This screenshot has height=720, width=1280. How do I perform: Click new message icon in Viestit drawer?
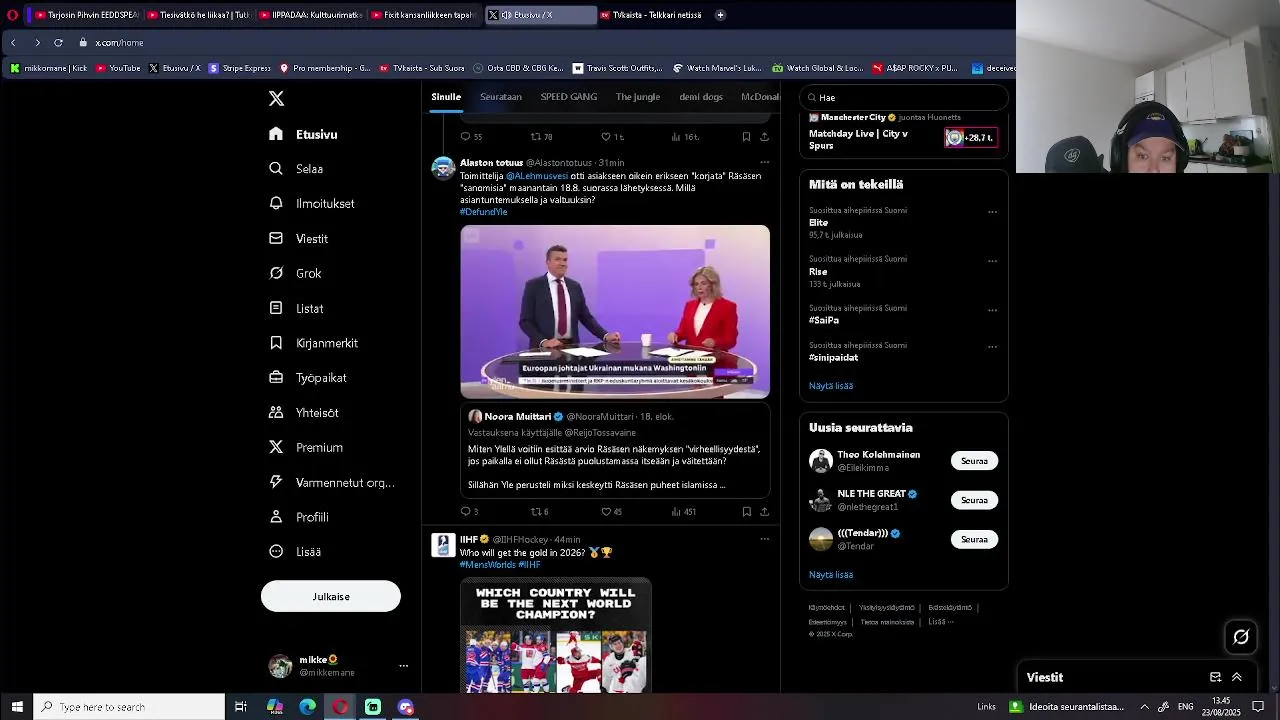click(x=1215, y=677)
